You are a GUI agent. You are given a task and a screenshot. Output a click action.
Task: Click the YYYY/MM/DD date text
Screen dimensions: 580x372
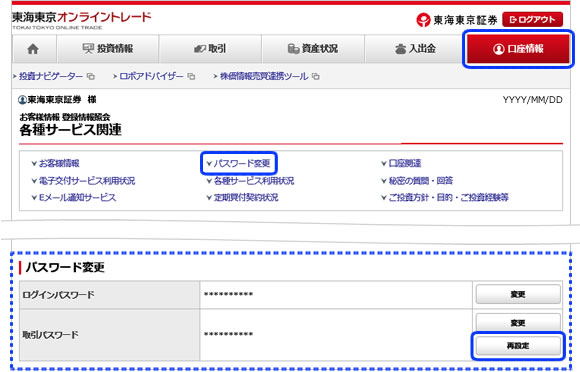[532, 100]
